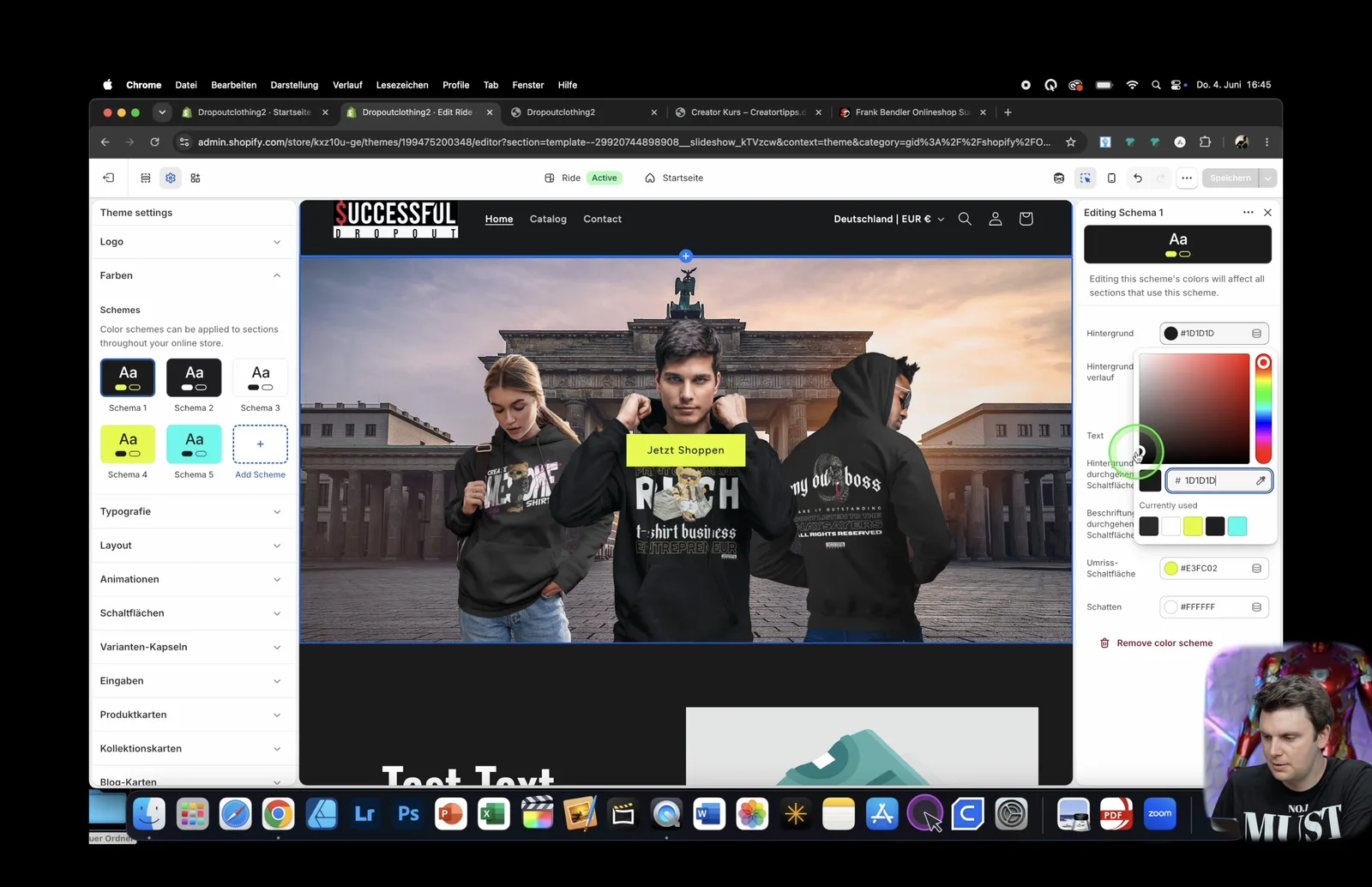
Task: Expand the Animationen settings
Action: [x=193, y=579]
